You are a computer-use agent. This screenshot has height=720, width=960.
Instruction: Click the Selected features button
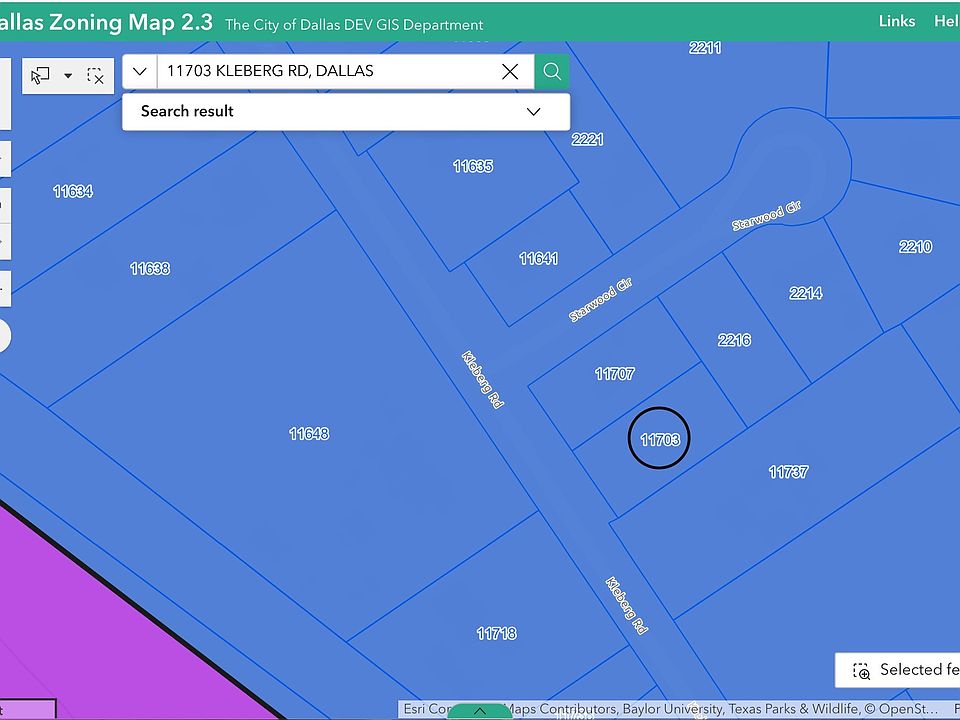tap(898, 670)
